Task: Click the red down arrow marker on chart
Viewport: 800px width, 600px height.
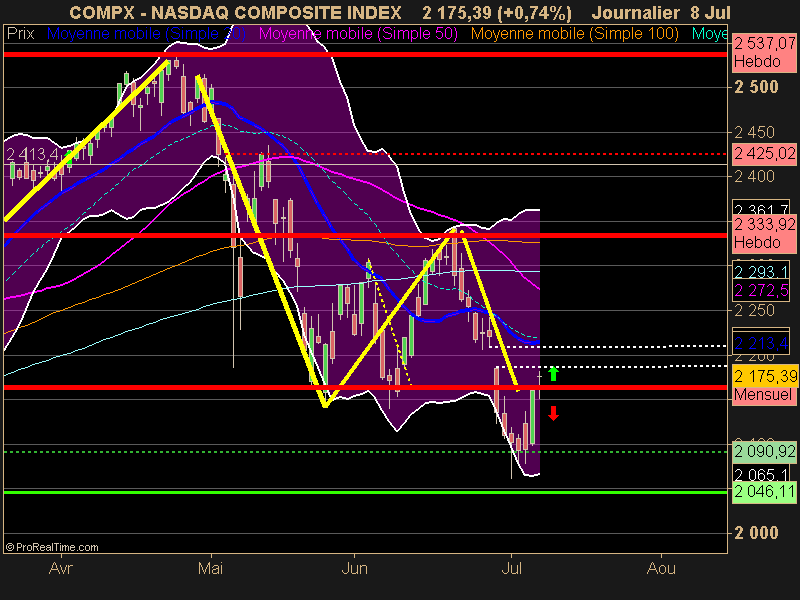Action: [553, 413]
